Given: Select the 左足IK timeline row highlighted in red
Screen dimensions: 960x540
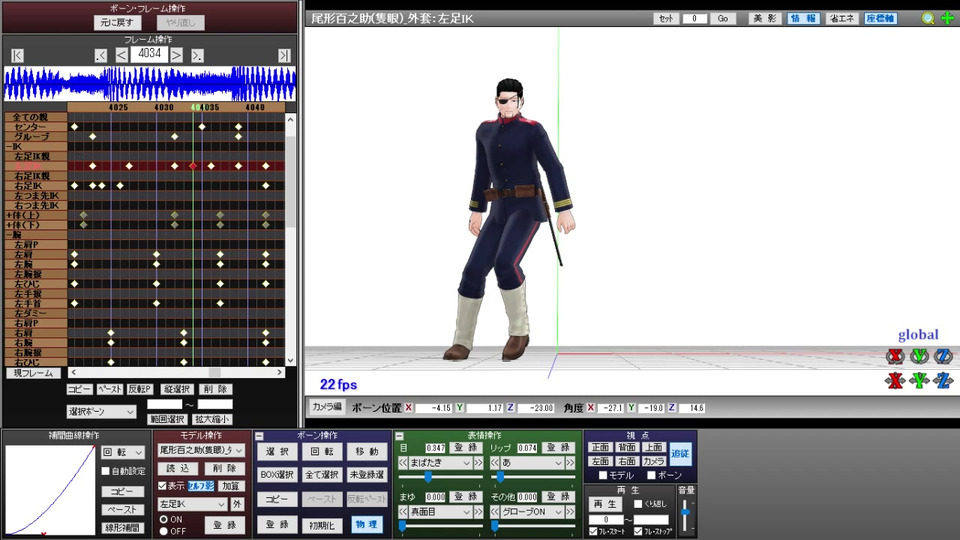Looking at the screenshot, I should pyautogui.click(x=144, y=166).
